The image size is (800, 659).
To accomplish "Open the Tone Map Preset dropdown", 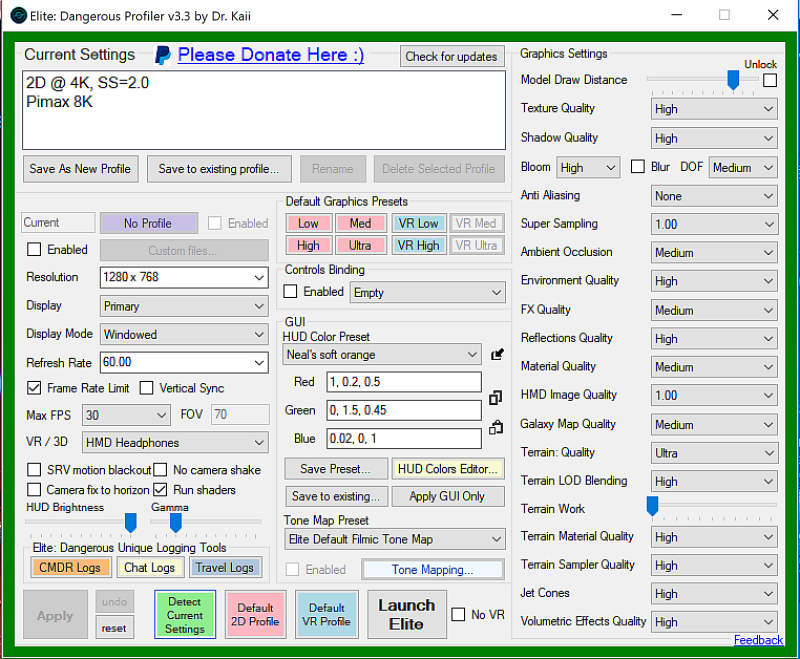I will point(395,539).
